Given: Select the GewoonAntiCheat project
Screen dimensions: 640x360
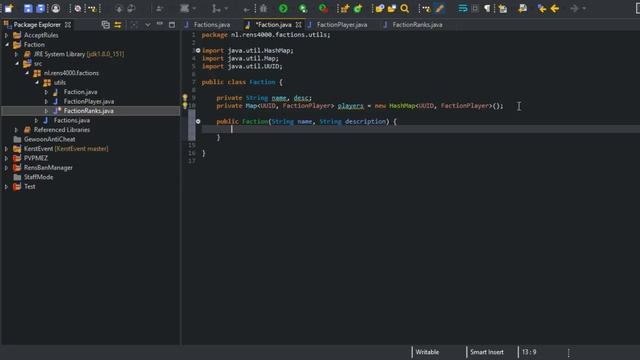Looking at the screenshot, I should 49,139.
